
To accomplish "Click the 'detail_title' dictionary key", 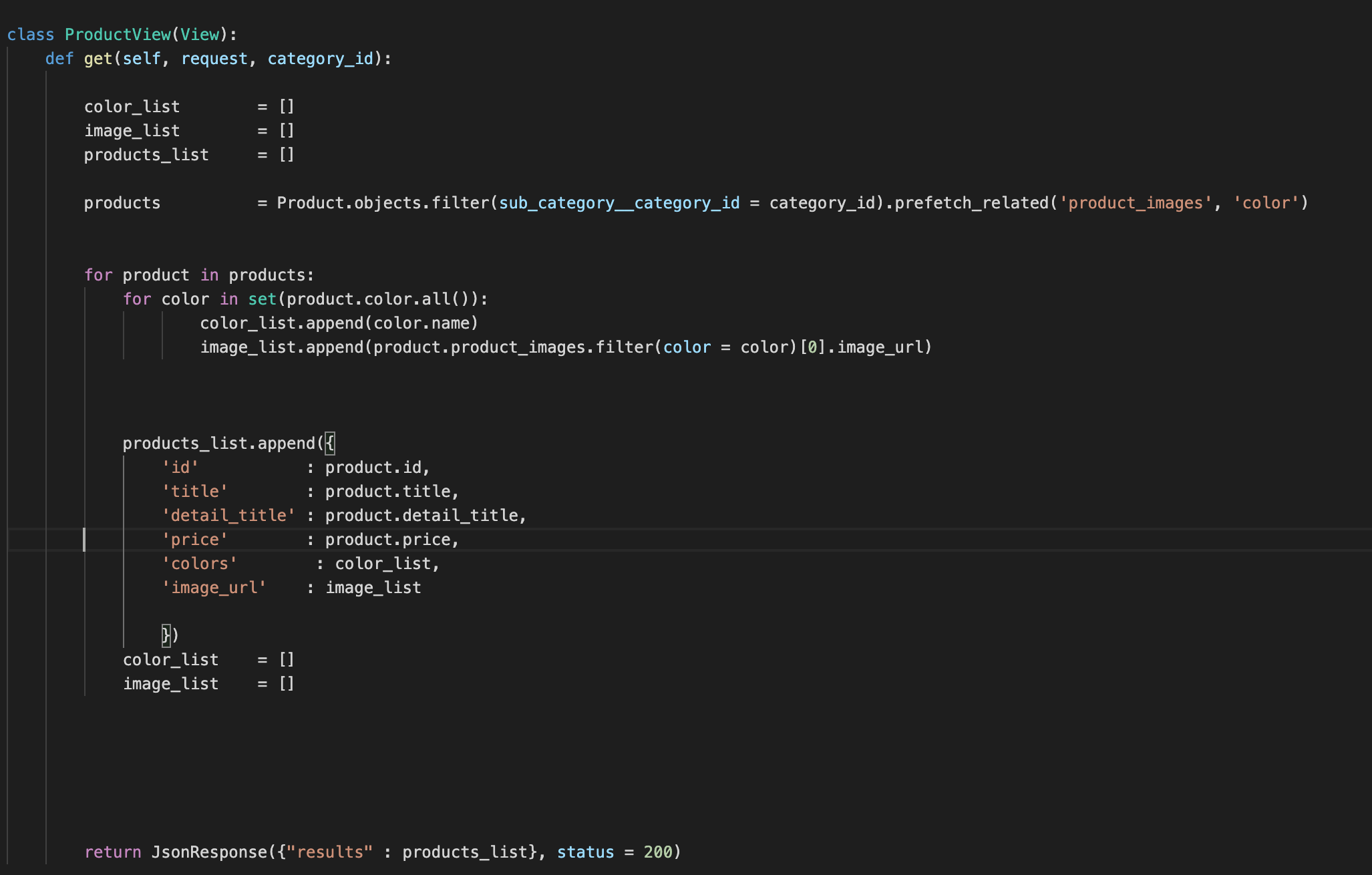I will (x=228, y=516).
